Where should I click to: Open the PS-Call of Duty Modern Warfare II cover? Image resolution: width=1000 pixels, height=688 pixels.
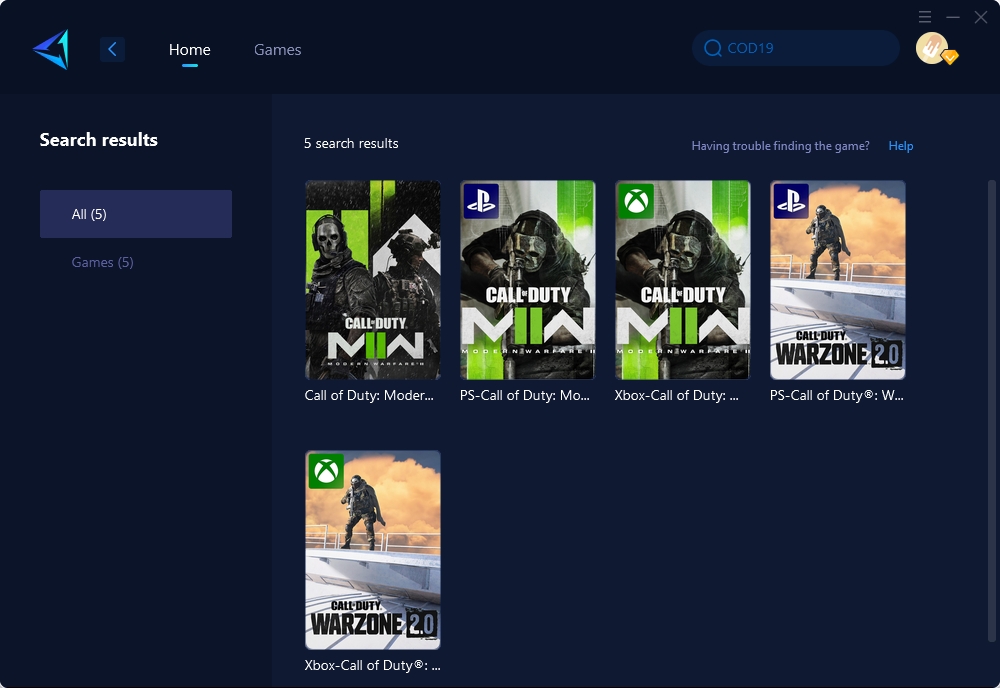[x=528, y=280]
